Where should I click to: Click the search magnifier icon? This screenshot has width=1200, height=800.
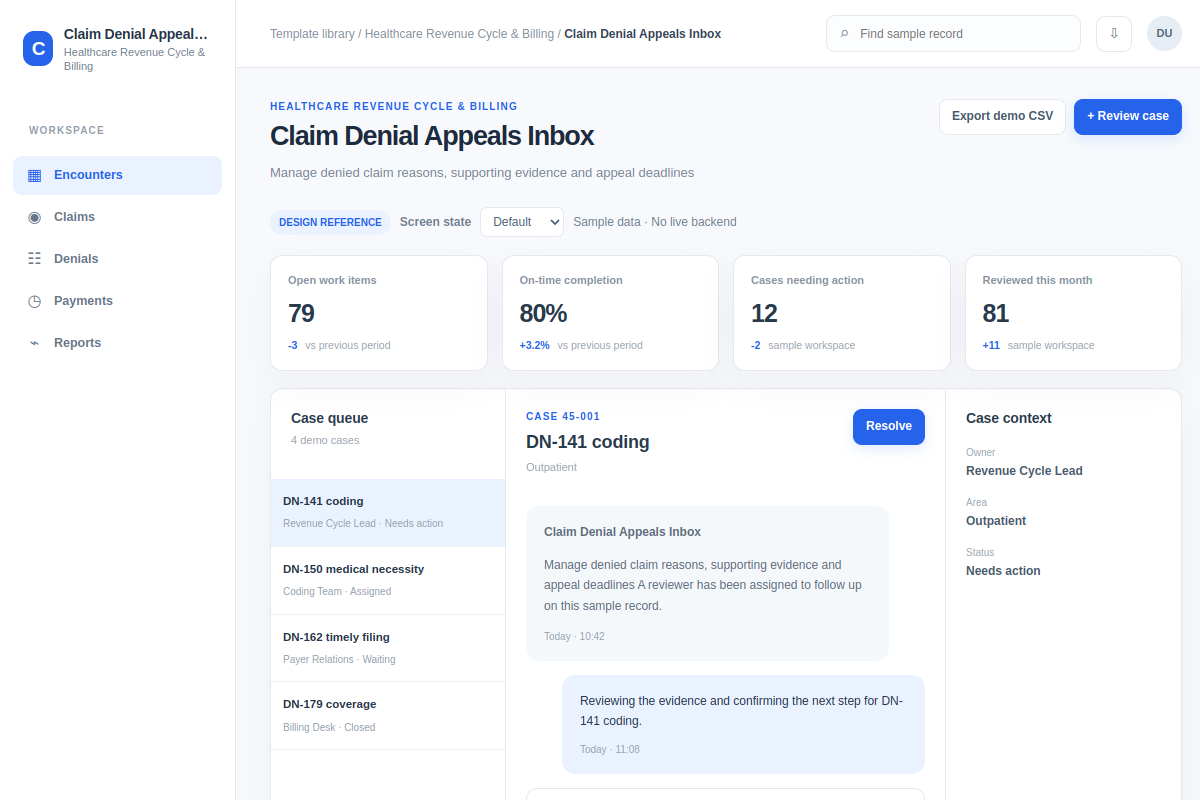(845, 34)
